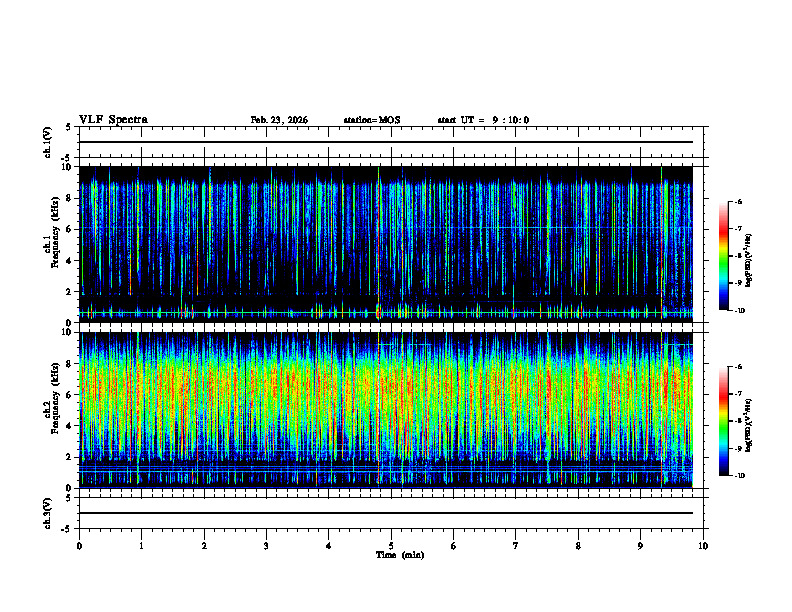Click the ch.3 voltage waveform trace

coord(386,513)
